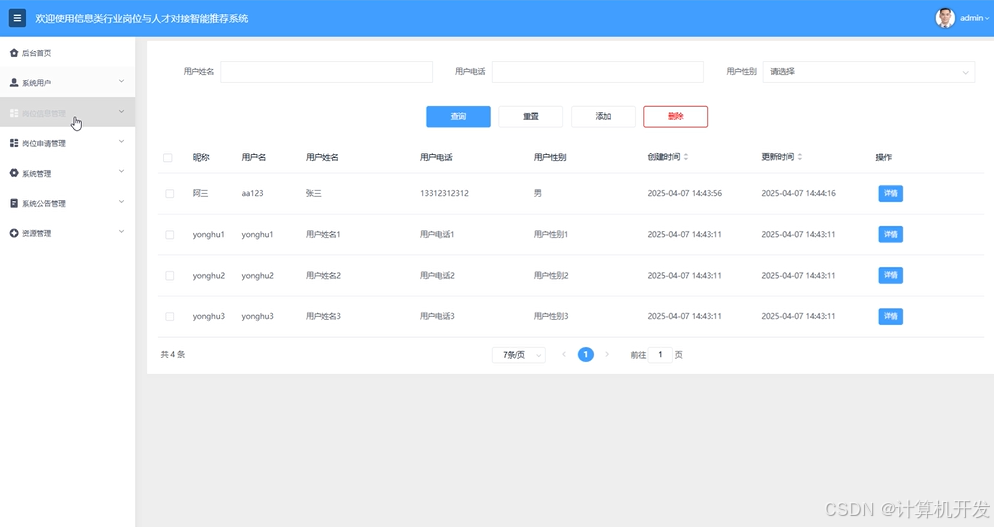Open 岗位信息管理 sidebar menu
Image resolution: width=994 pixels, height=527 pixels.
click(x=67, y=112)
